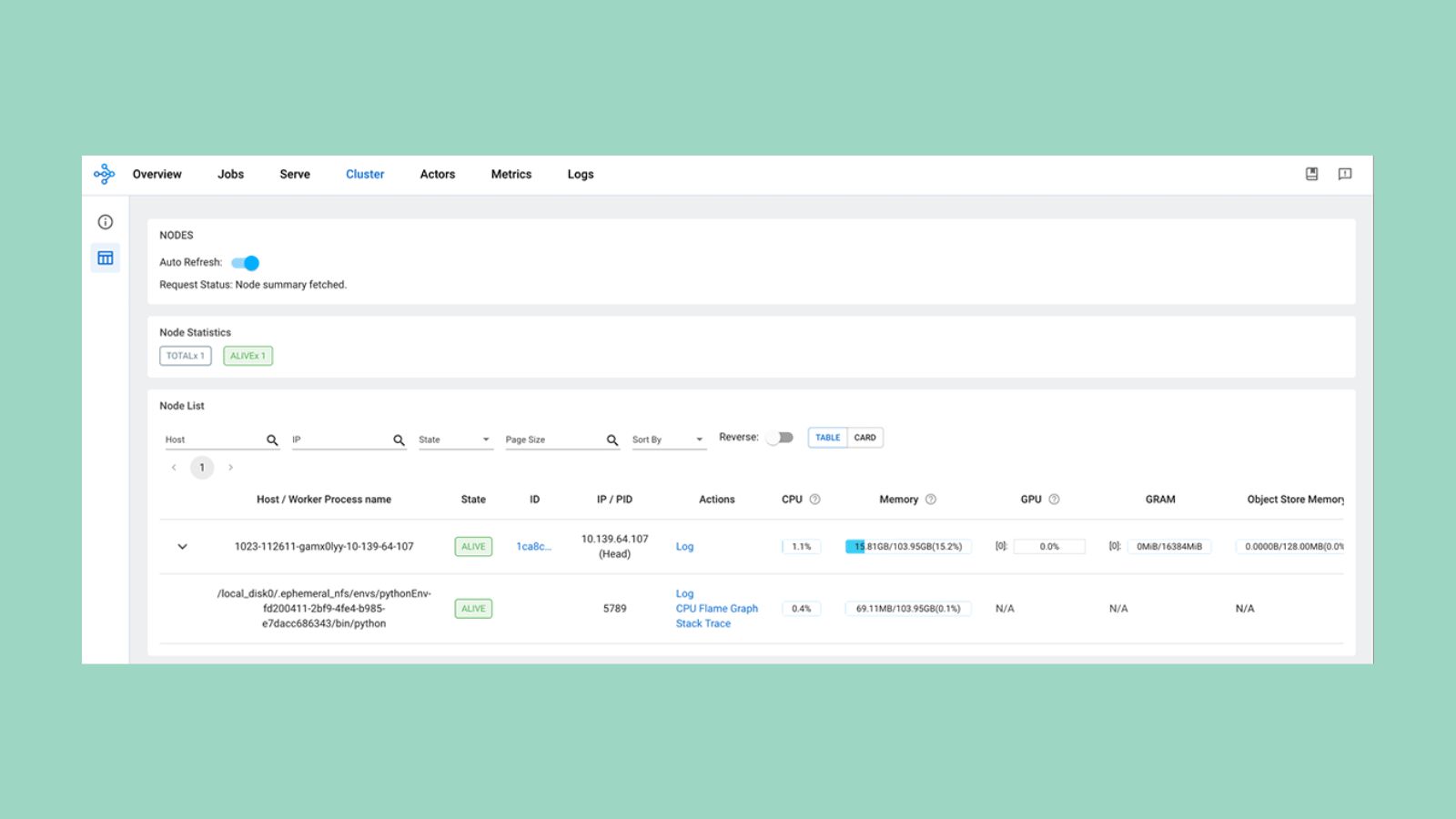Click head node CPU 1.1% bar
Screen dimensions: 1456x819
click(x=801, y=547)
